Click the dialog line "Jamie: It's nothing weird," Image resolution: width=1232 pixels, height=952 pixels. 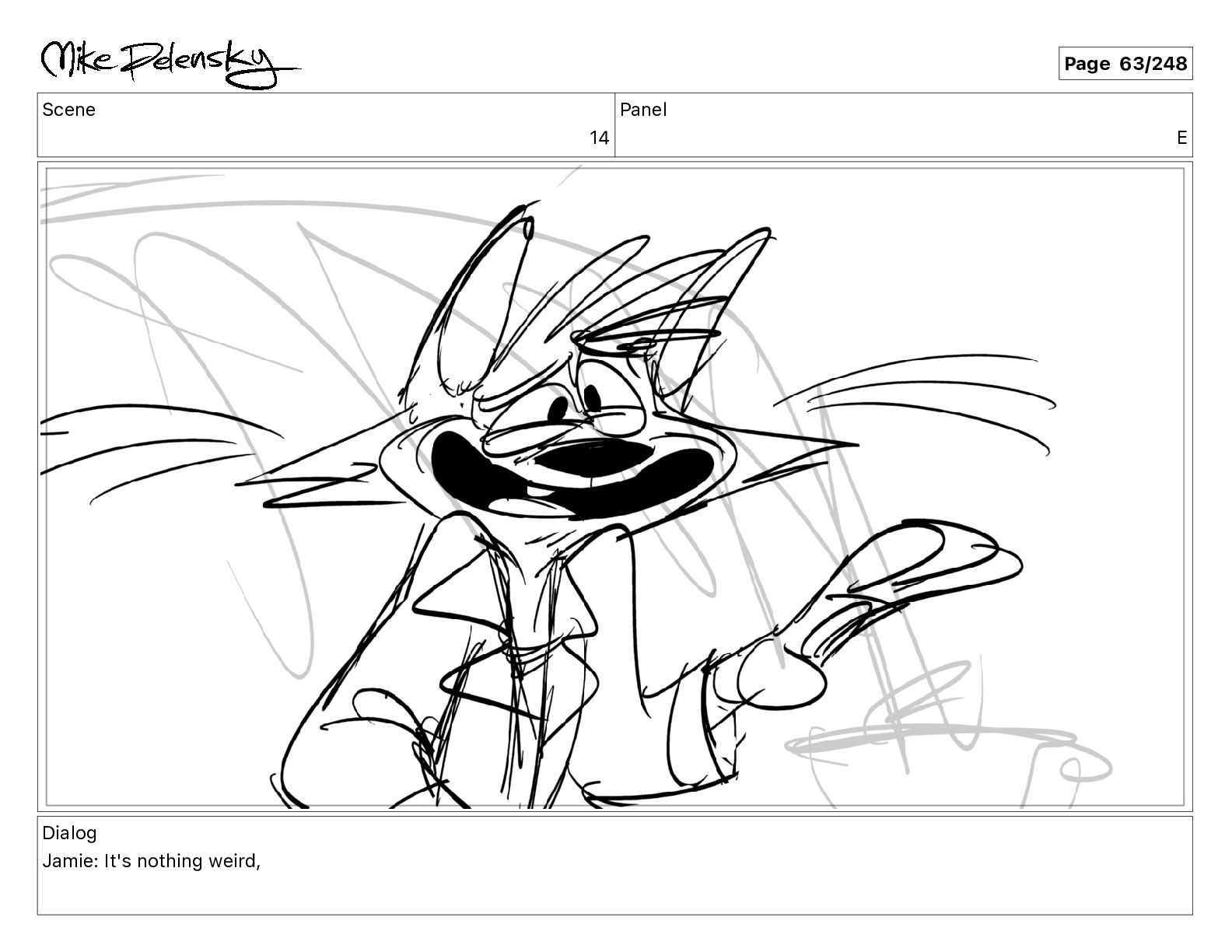point(151,861)
